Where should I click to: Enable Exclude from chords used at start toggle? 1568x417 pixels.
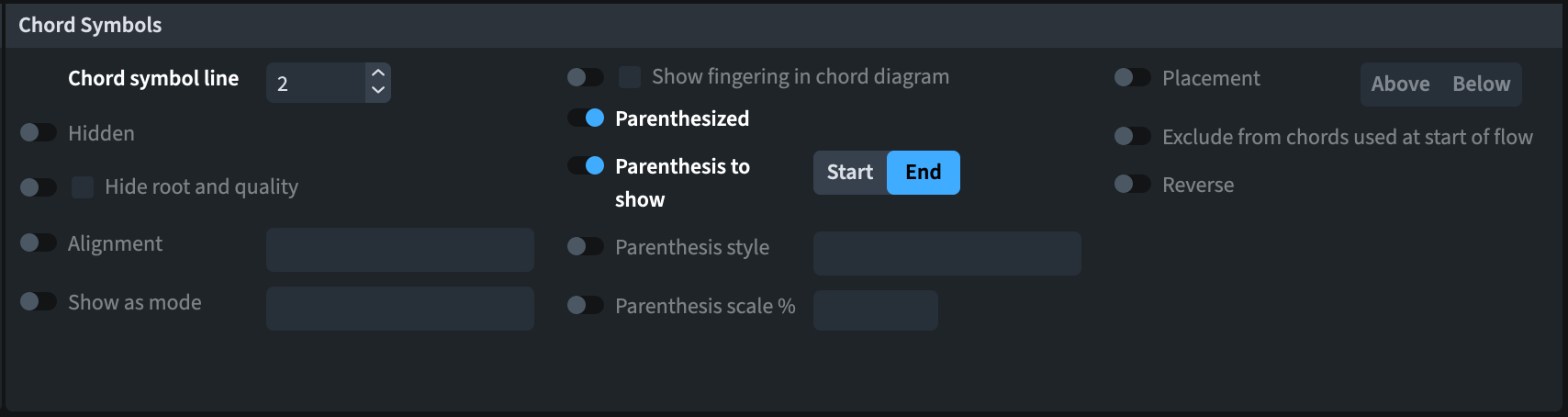[x=1132, y=137]
